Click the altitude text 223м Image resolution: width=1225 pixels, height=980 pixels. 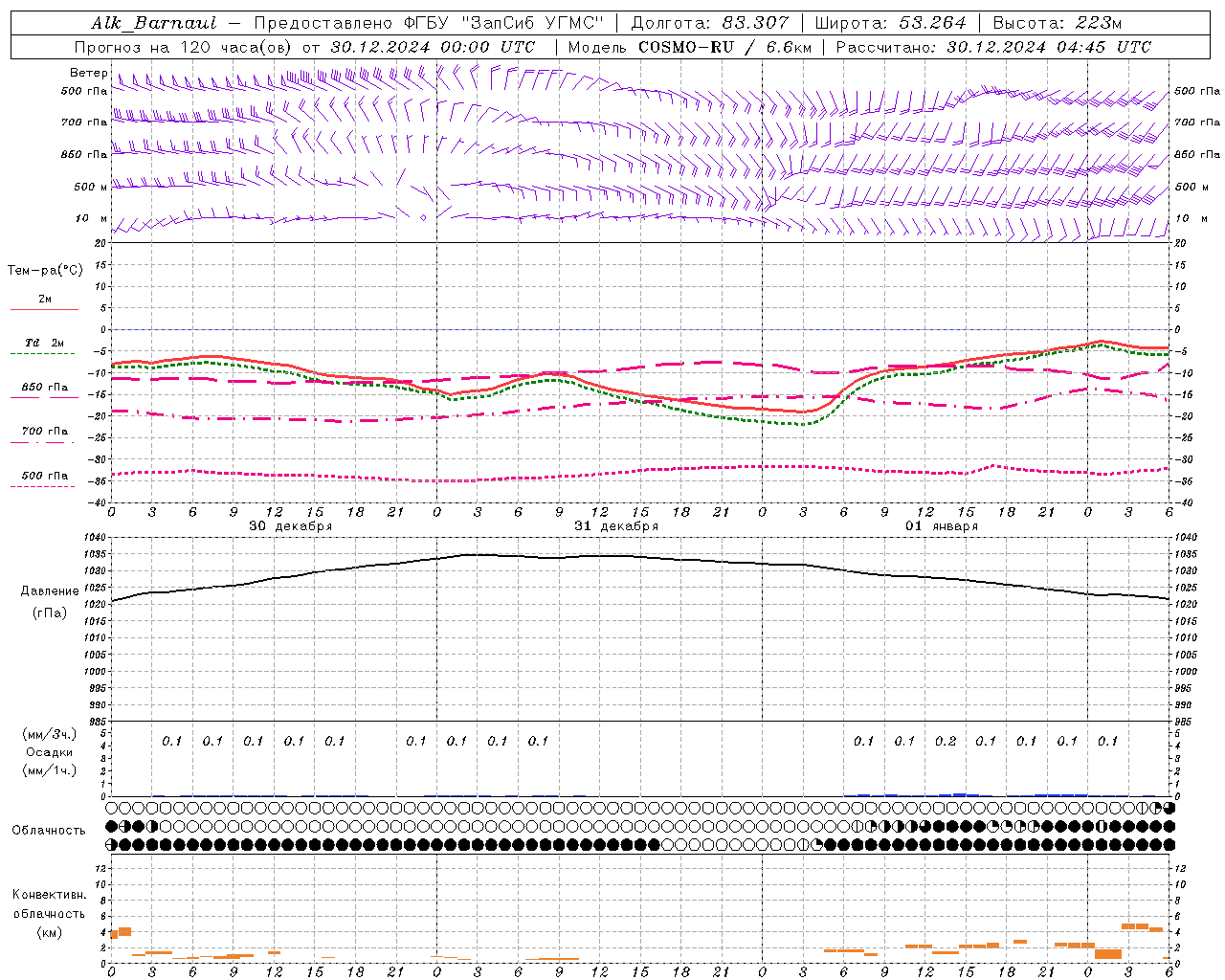1098,23
